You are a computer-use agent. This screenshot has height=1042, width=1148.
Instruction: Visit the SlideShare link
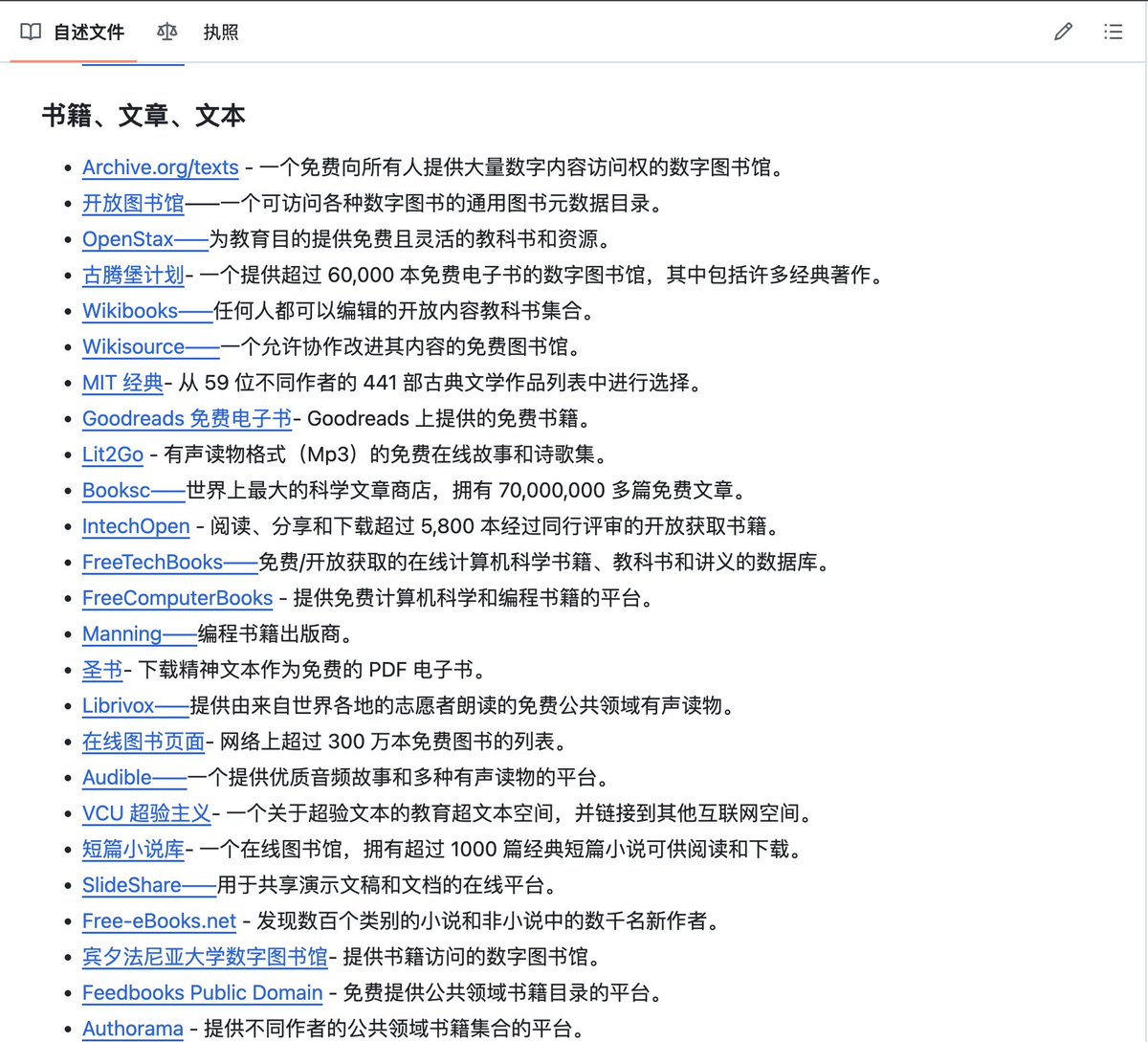point(149,885)
